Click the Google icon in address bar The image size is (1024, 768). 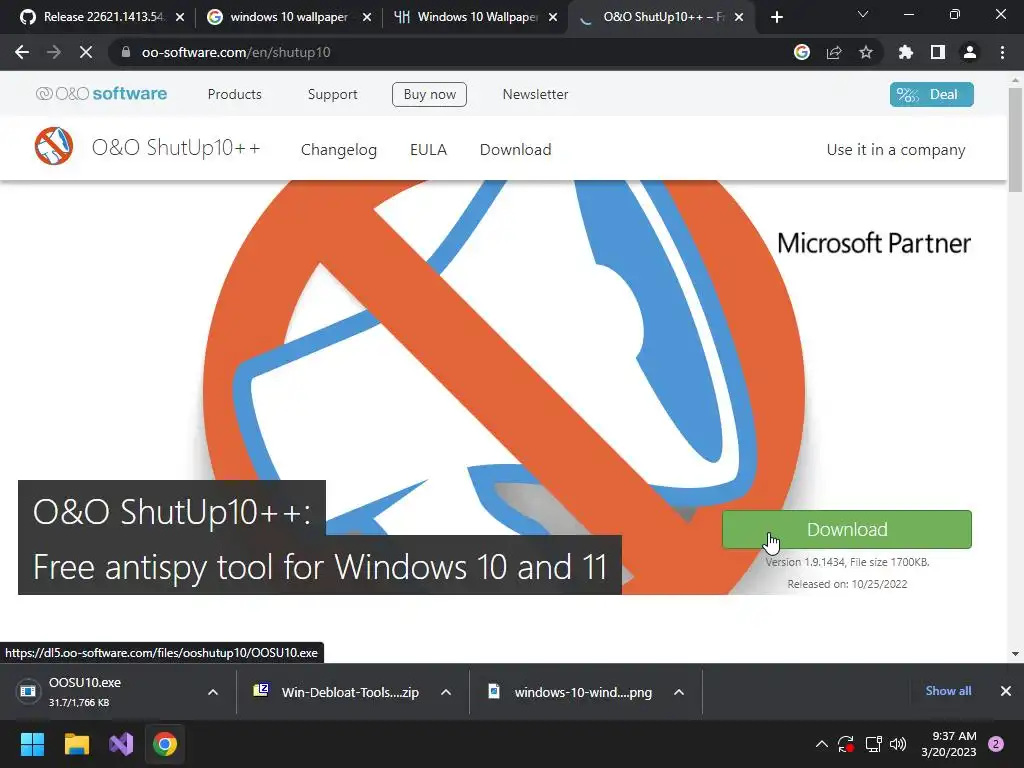point(802,52)
